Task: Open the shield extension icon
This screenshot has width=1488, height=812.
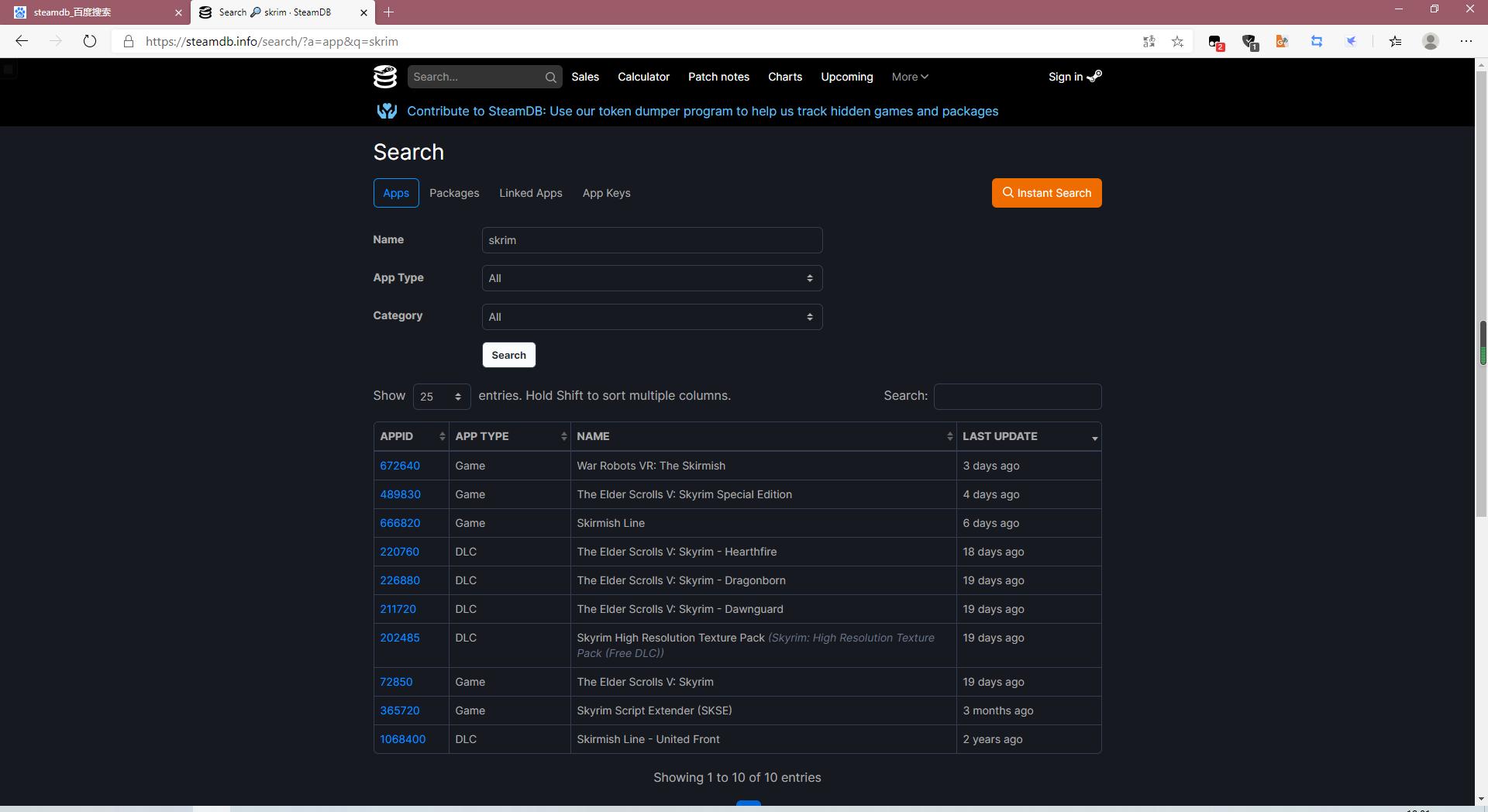Action: (1249, 42)
